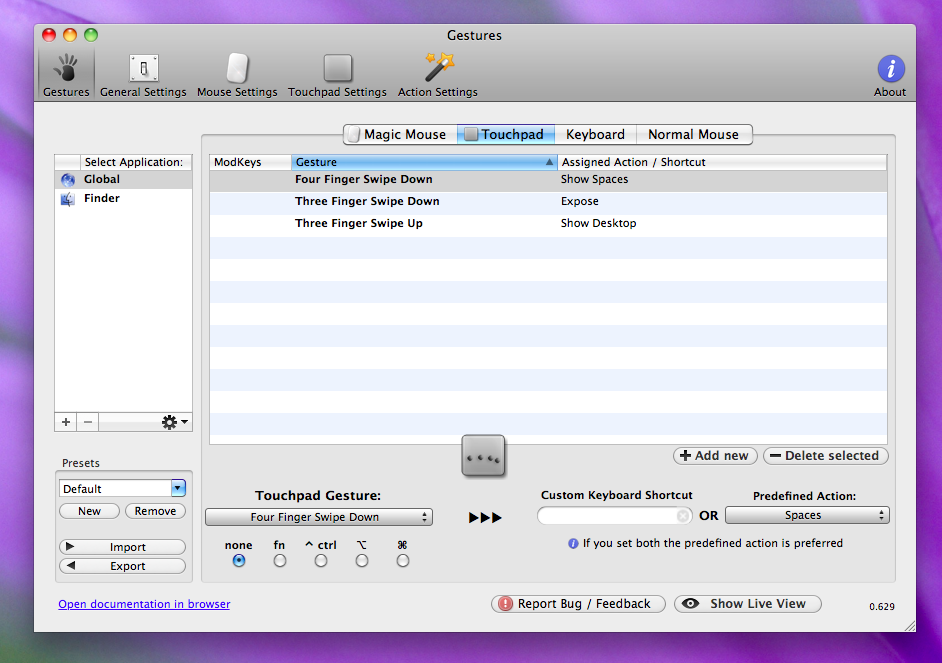Click the Add new button
The width and height of the screenshot is (942, 663).
coord(714,456)
